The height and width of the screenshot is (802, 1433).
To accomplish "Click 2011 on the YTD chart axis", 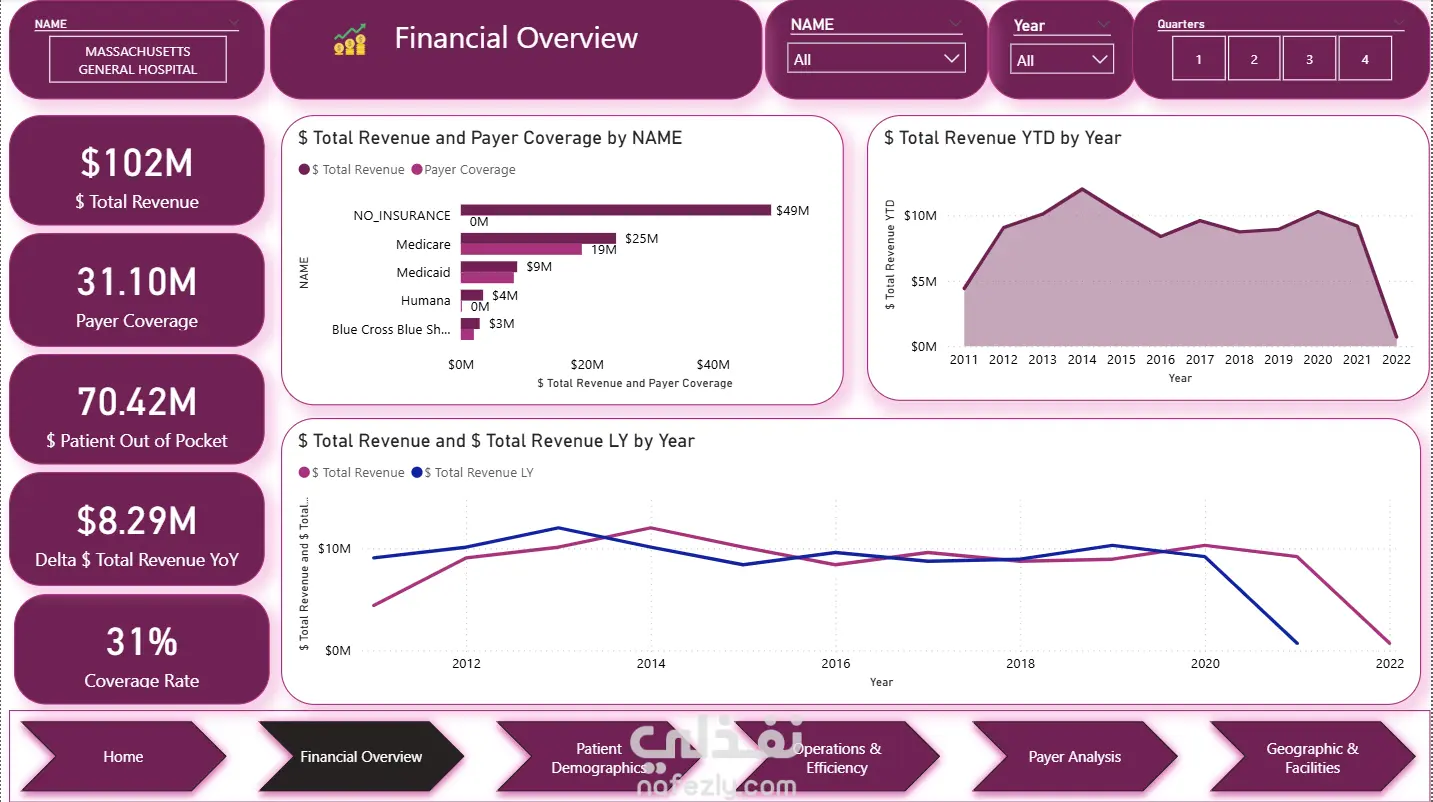I will click(x=964, y=360).
